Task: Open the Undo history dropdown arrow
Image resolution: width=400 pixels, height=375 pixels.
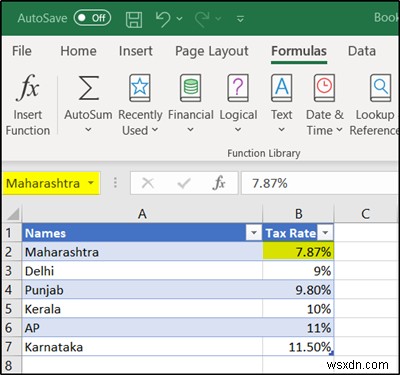Action: click(180, 19)
